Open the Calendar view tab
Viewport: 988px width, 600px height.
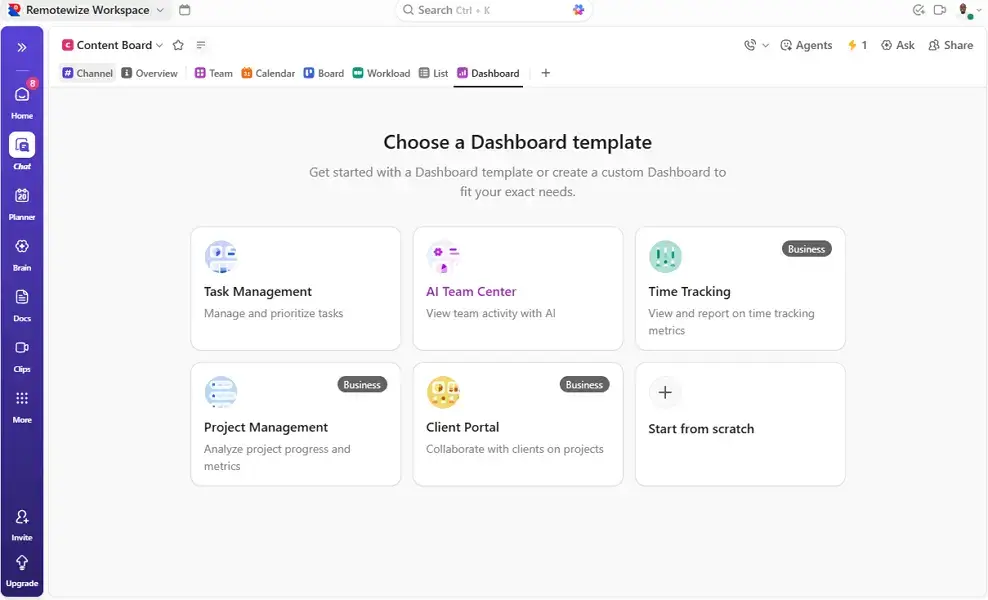pyautogui.click(x=268, y=72)
